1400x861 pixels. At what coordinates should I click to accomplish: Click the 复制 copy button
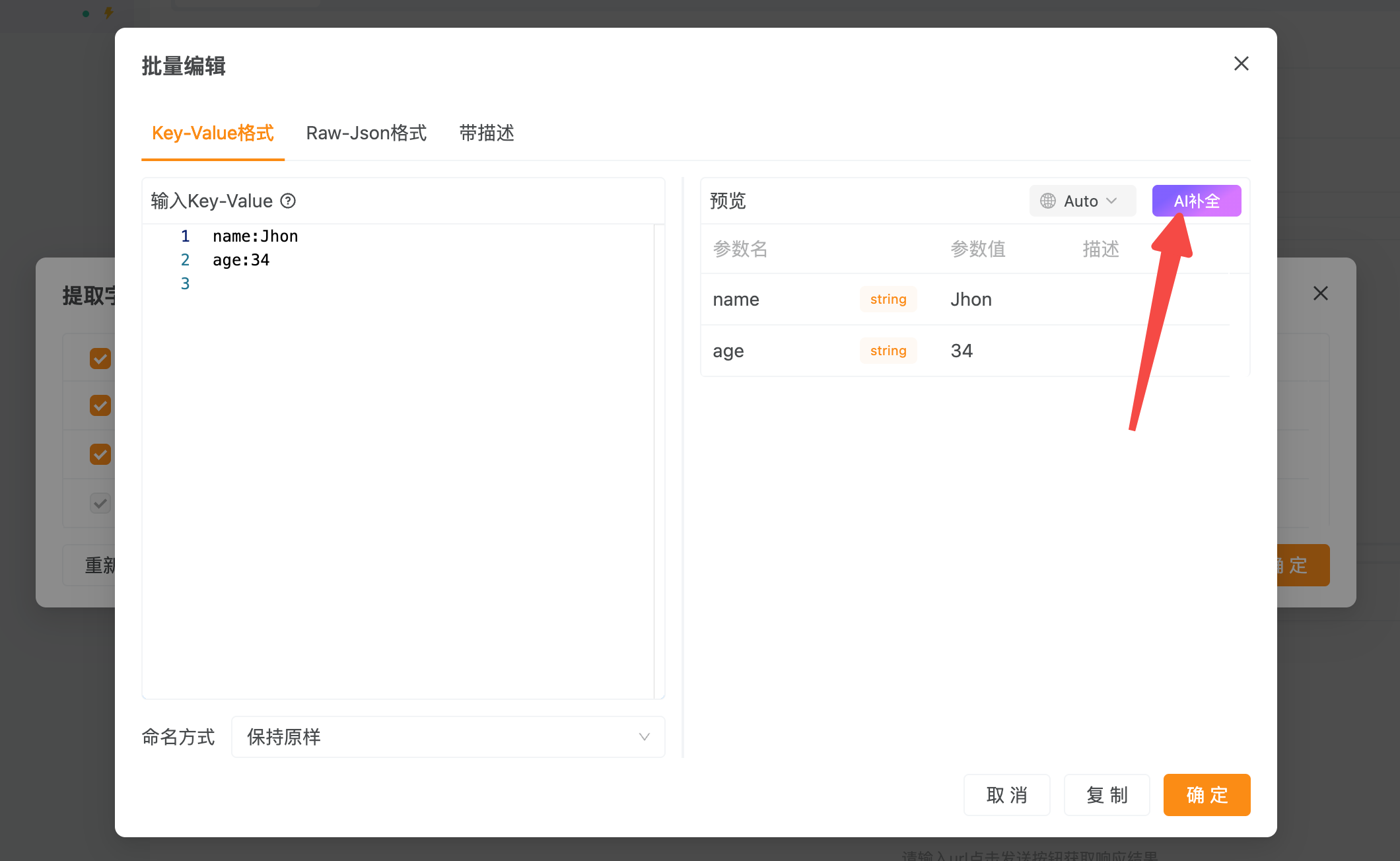(1107, 794)
